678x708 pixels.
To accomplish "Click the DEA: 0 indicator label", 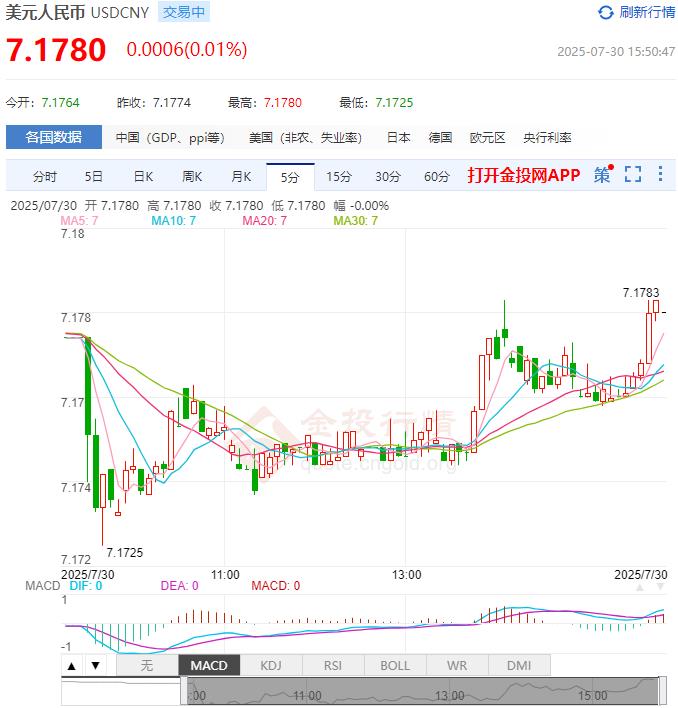I will (179, 586).
